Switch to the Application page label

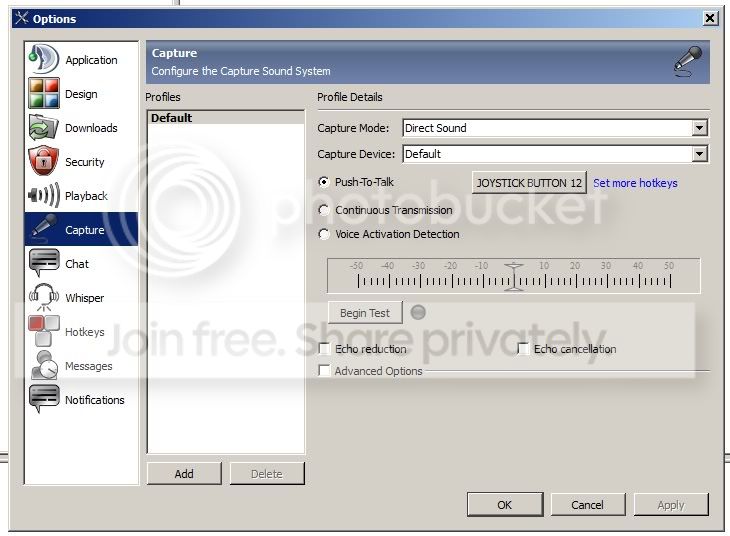coord(91,60)
